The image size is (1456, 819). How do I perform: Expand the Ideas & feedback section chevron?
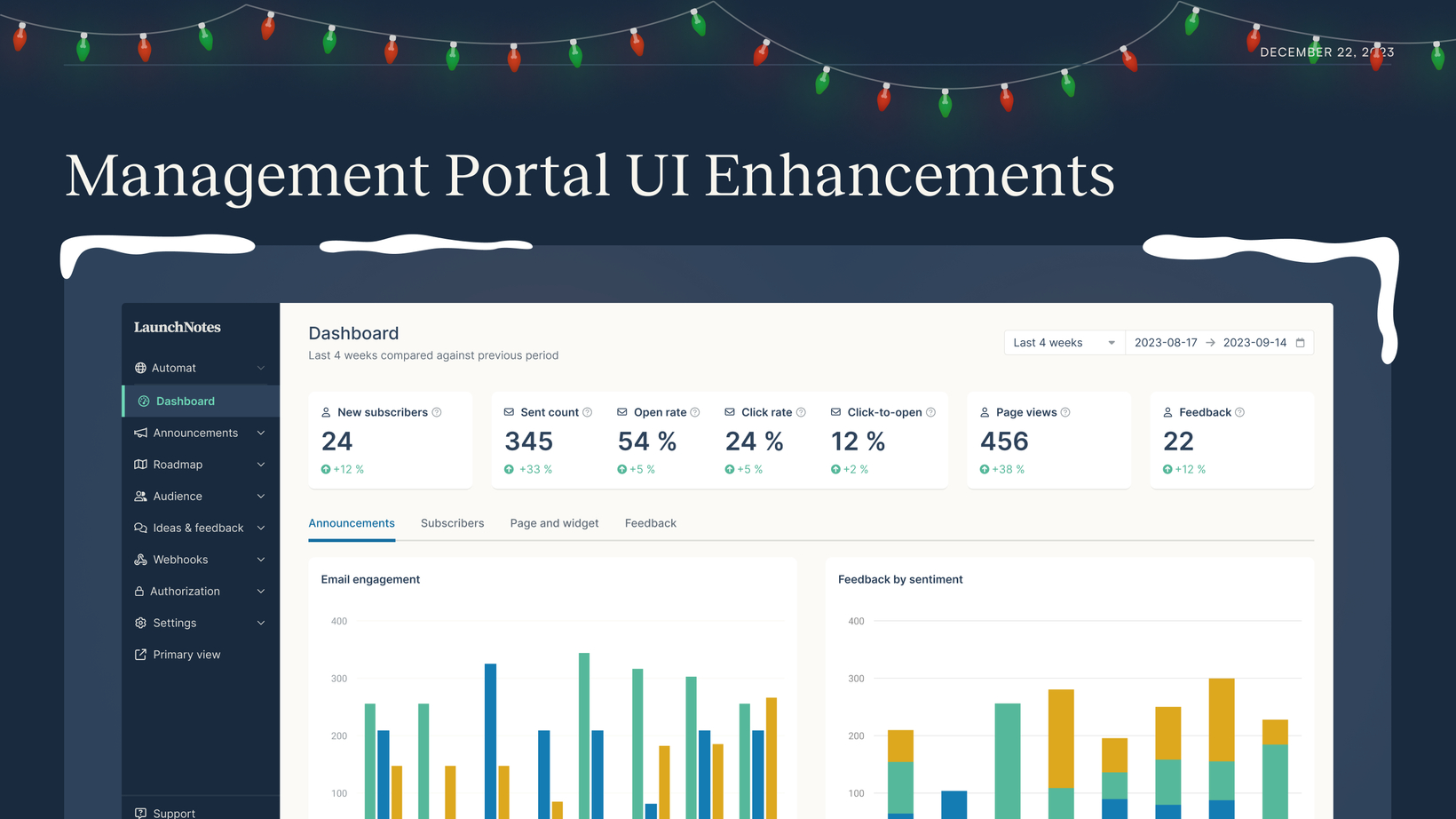261,528
